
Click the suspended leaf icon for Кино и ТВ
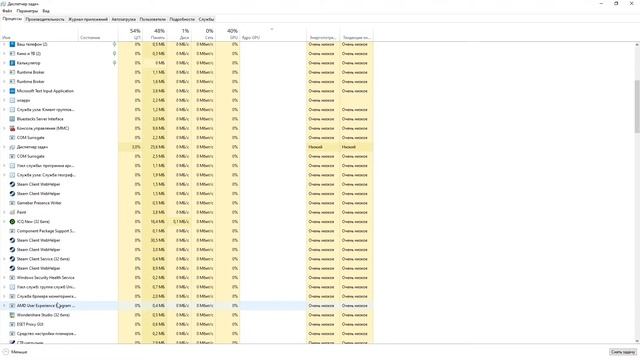pyautogui.click(x=114, y=53)
